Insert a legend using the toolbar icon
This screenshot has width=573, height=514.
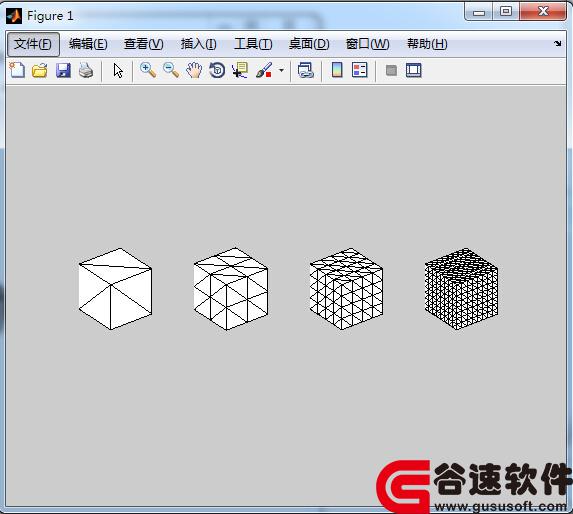click(360, 70)
